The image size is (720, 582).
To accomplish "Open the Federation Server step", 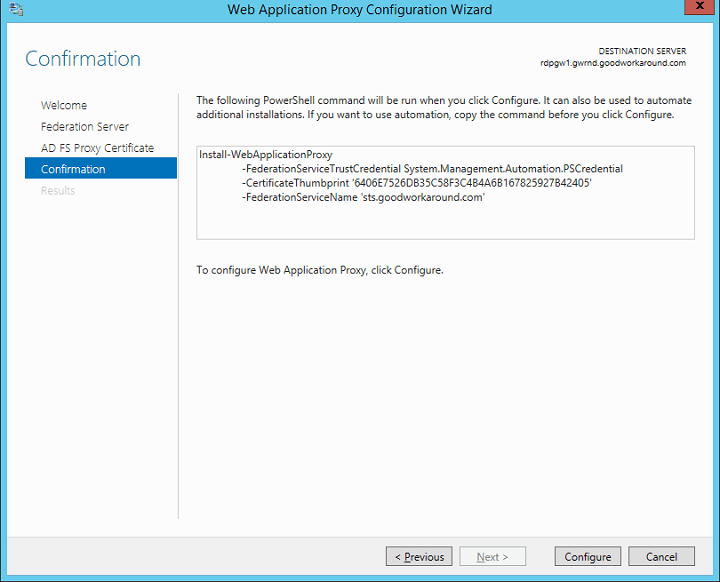I will (85, 127).
